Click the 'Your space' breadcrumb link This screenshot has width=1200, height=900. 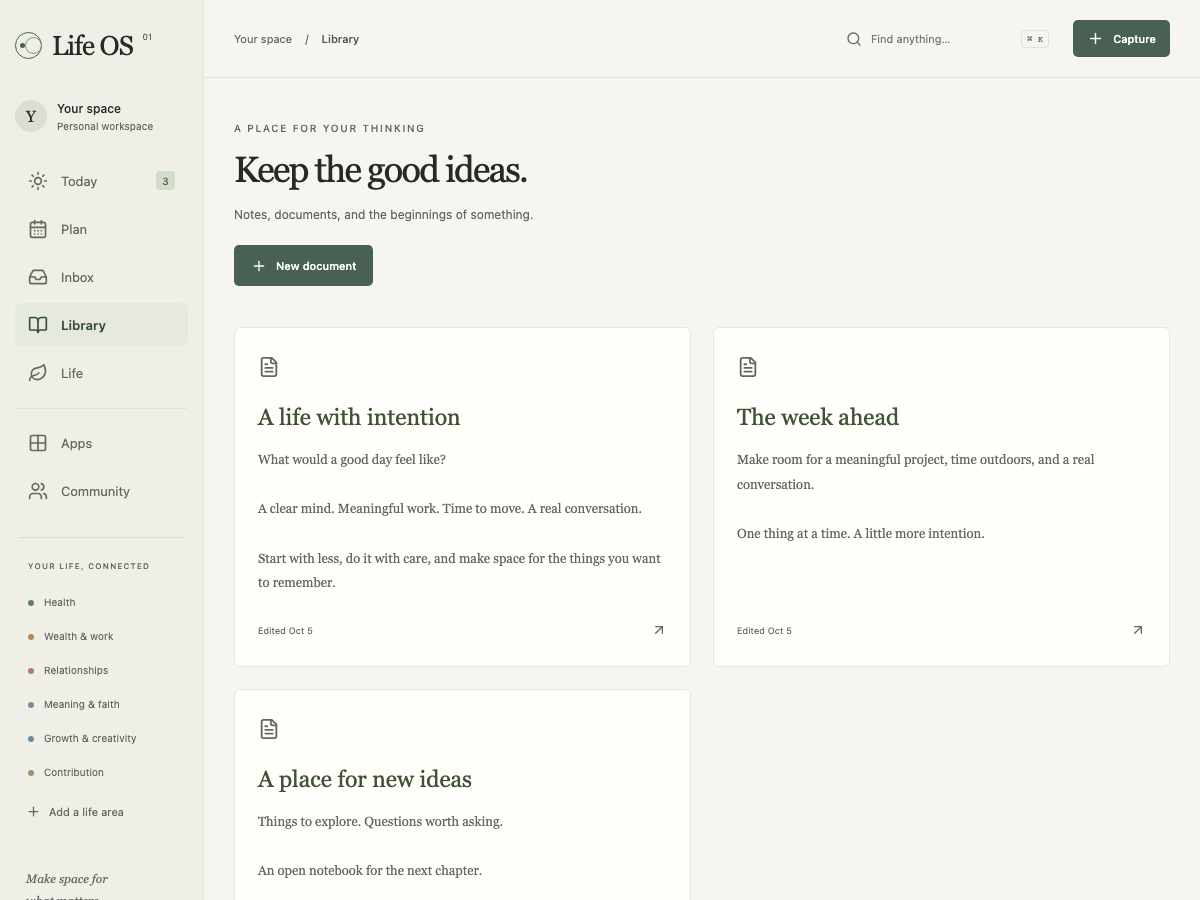[263, 39]
